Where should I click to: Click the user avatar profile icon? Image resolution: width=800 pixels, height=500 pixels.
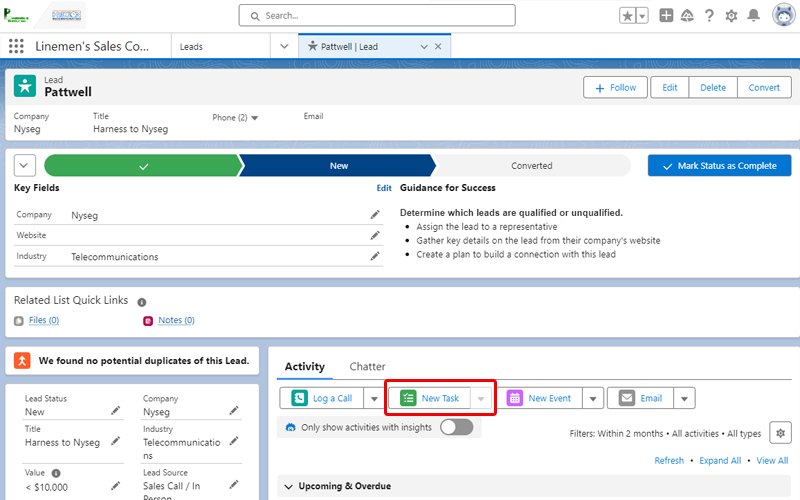coord(782,16)
